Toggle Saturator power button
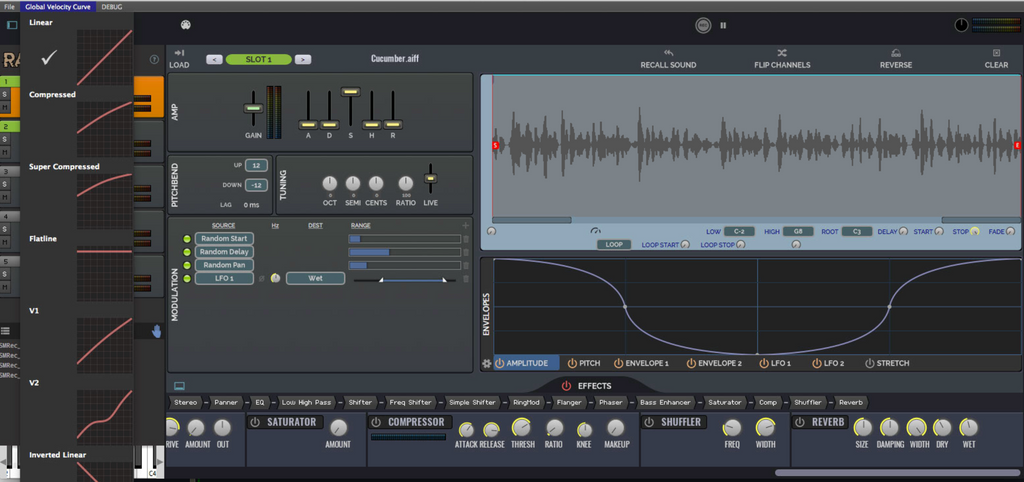1024x482 pixels. coord(254,422)
